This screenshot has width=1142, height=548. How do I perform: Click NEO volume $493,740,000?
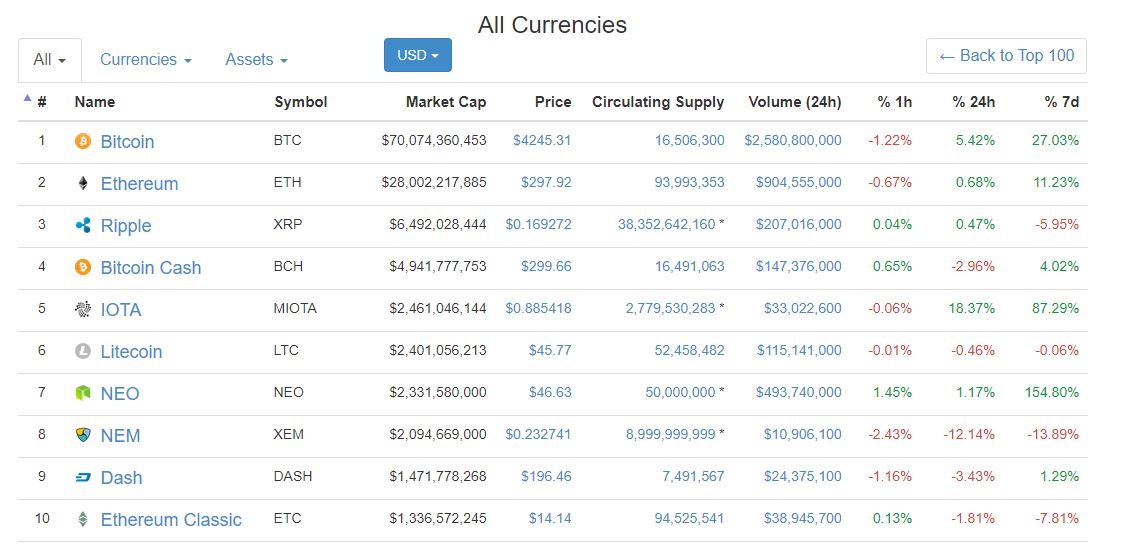pyautogui.click(x=798, y=393)
